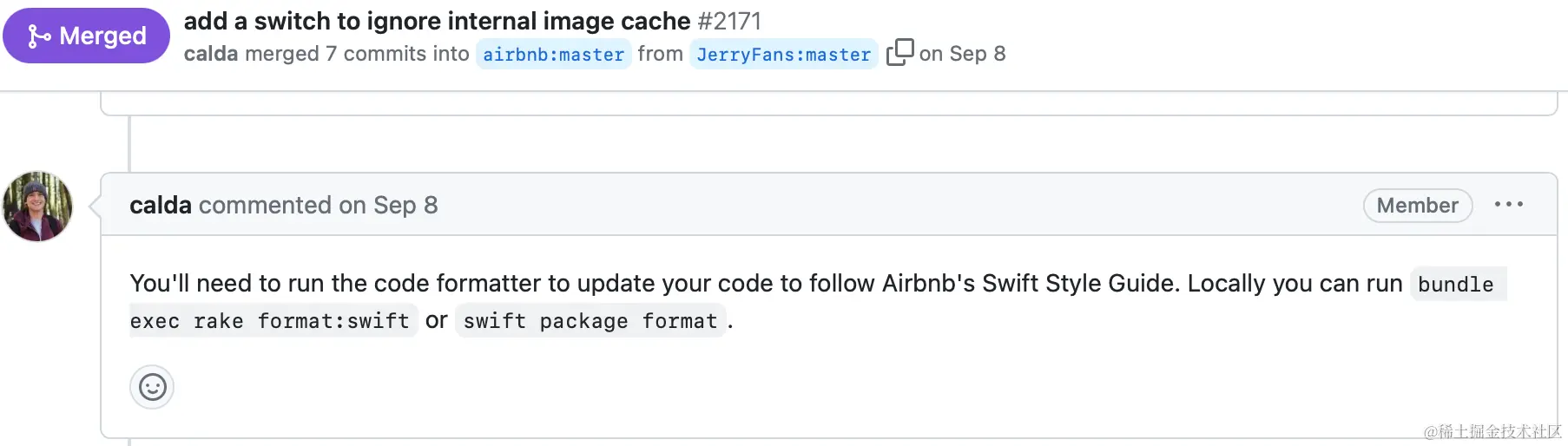This screenshot has width=1568, height=446.
Task: Open the emoji reaction smiley picker
Action: tap(152, 387)
